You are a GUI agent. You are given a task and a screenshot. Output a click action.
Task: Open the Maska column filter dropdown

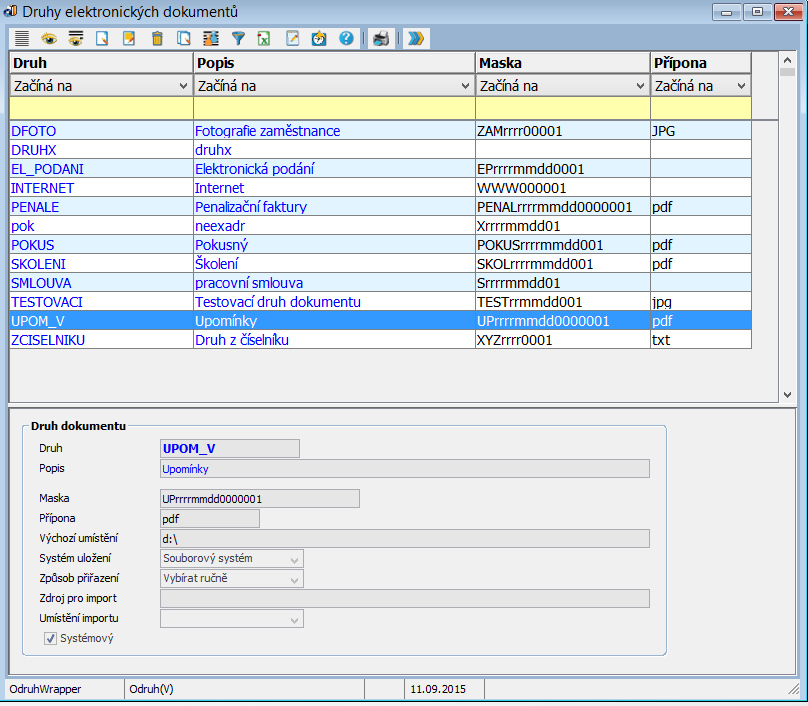640,86
